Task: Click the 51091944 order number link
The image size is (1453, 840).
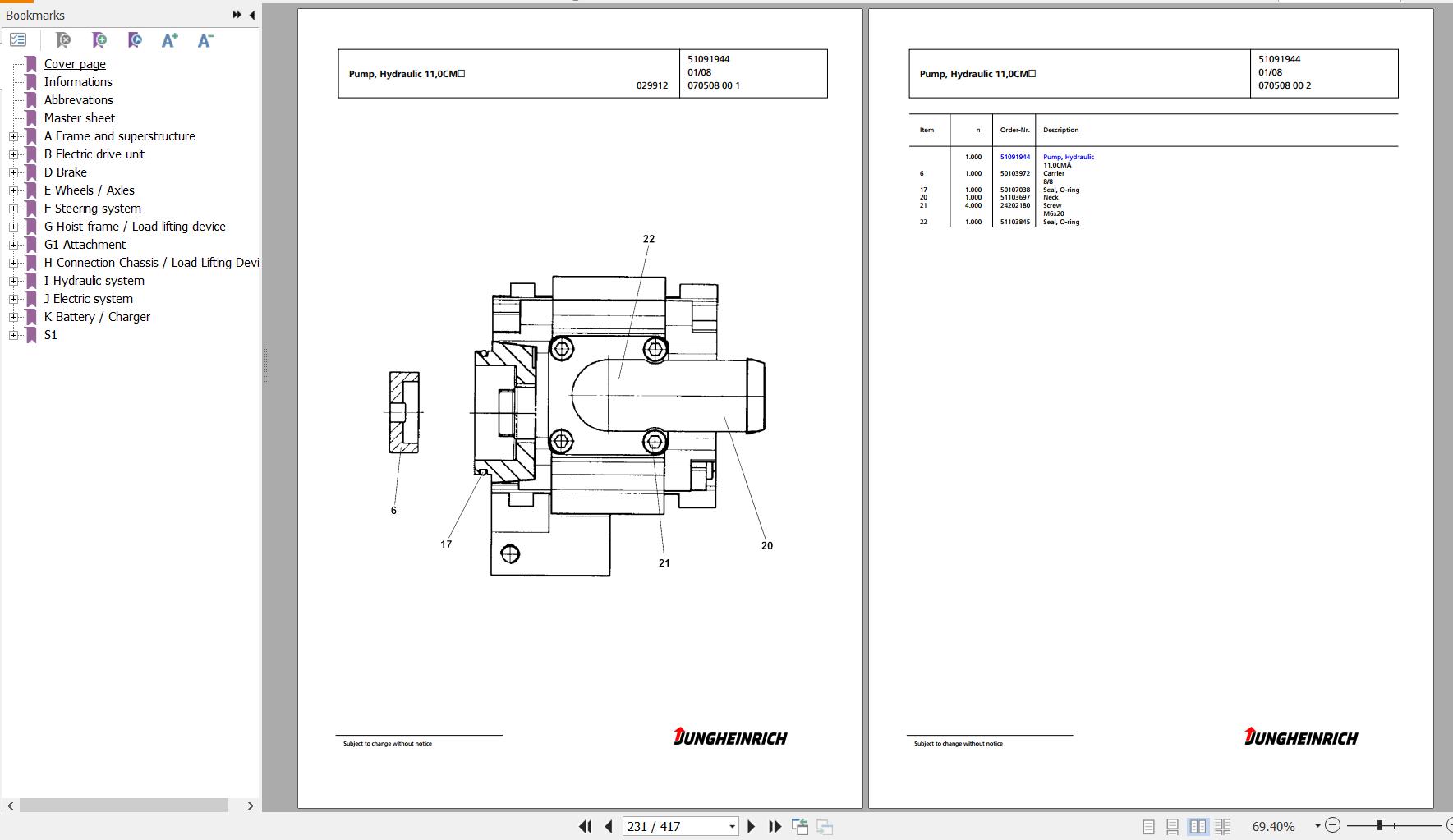Action: point(1014,157)
